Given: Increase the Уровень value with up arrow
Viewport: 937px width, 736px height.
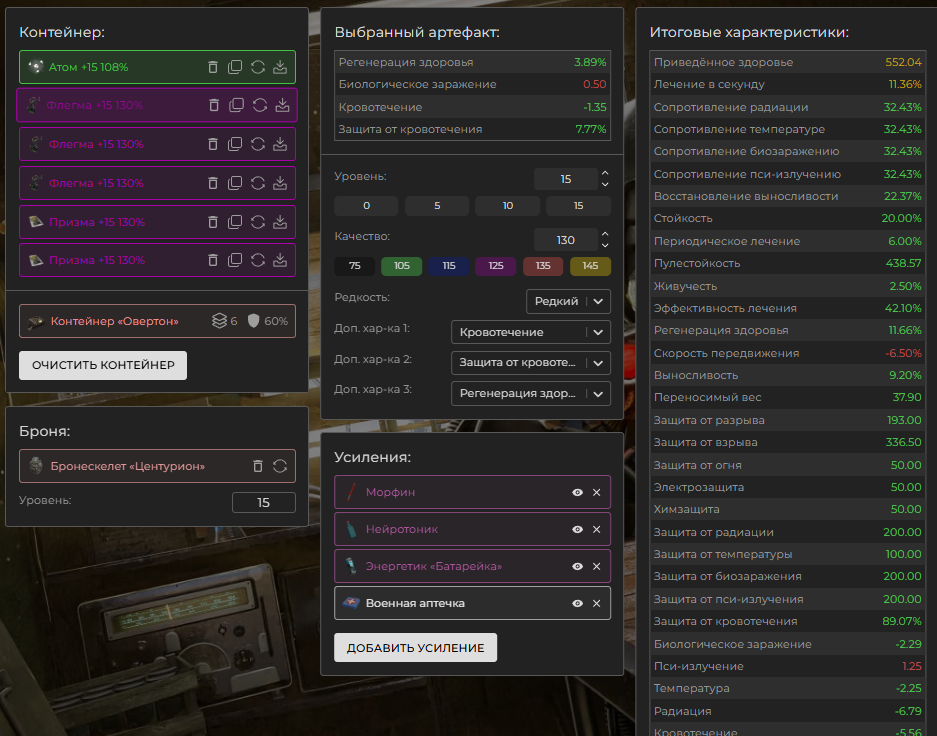Looking at the screenshot, I should point(605,173).
